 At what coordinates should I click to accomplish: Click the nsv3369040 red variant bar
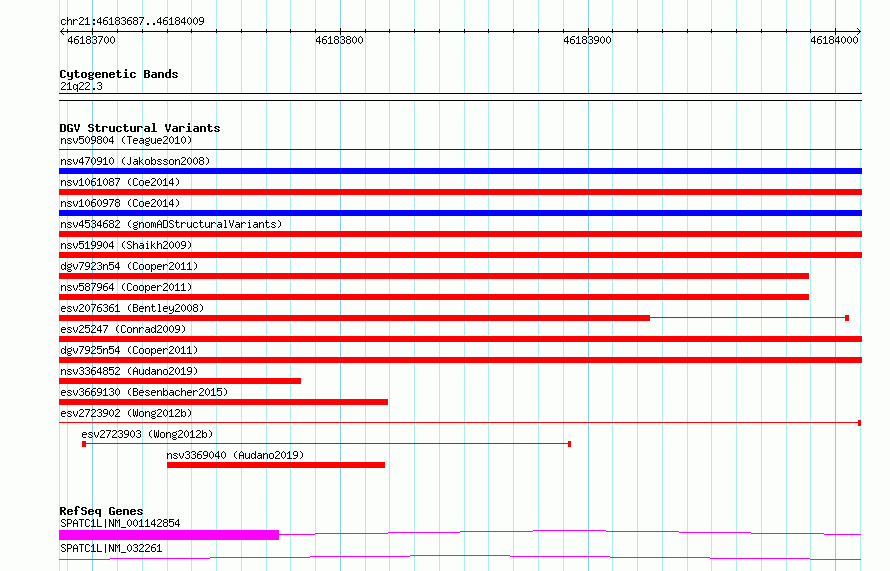[276, 465]
